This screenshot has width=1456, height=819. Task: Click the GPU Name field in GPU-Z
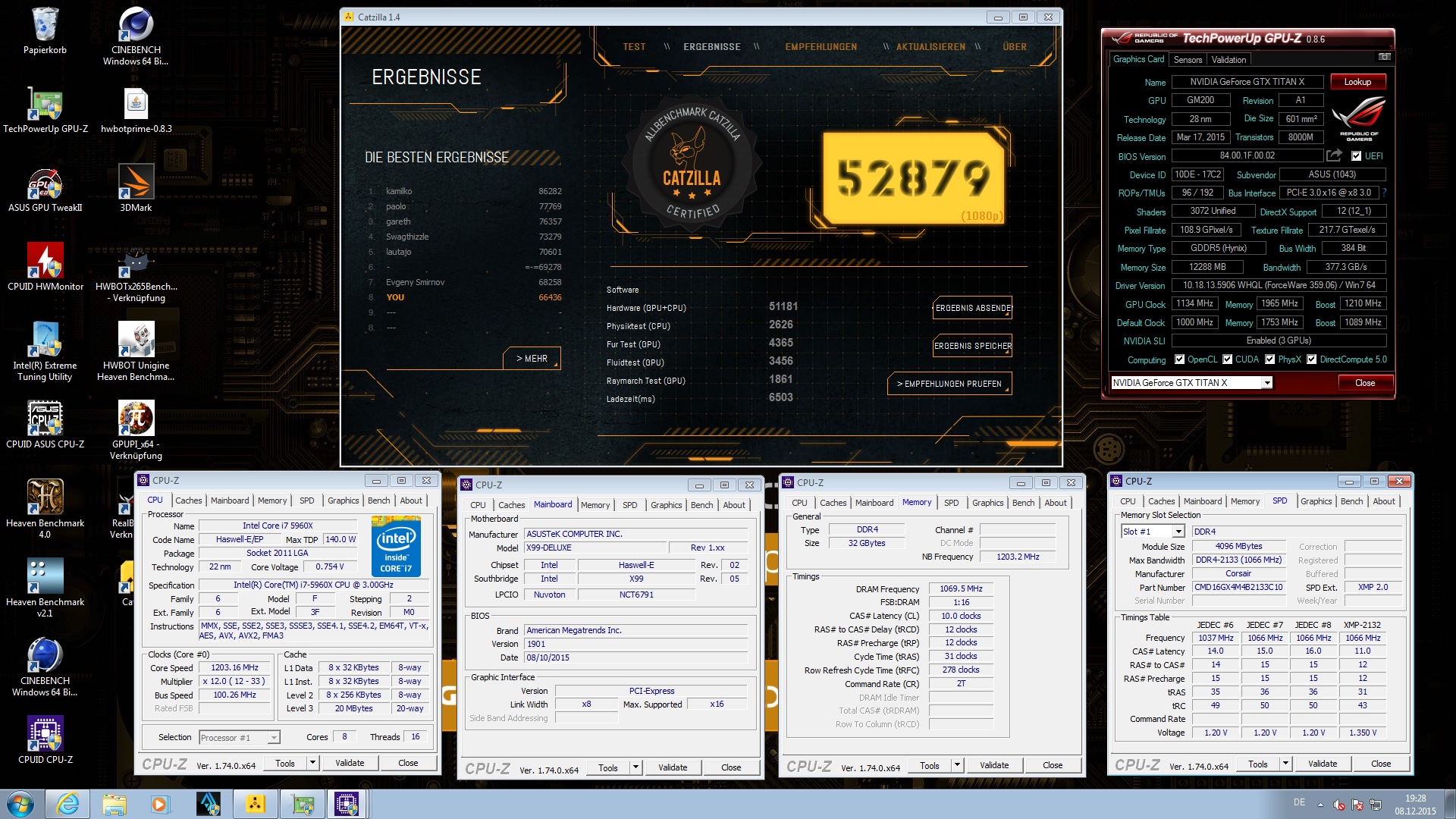point(1247,82)
